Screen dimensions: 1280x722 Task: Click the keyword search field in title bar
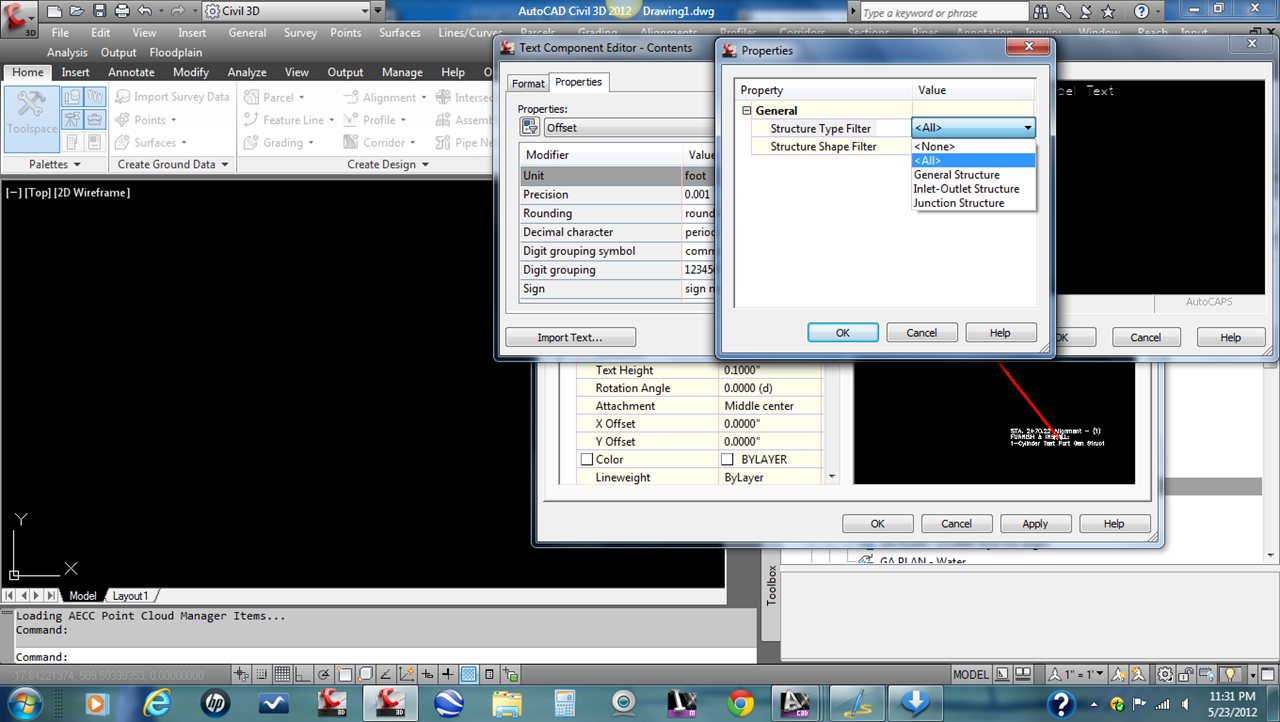[943, 12]
